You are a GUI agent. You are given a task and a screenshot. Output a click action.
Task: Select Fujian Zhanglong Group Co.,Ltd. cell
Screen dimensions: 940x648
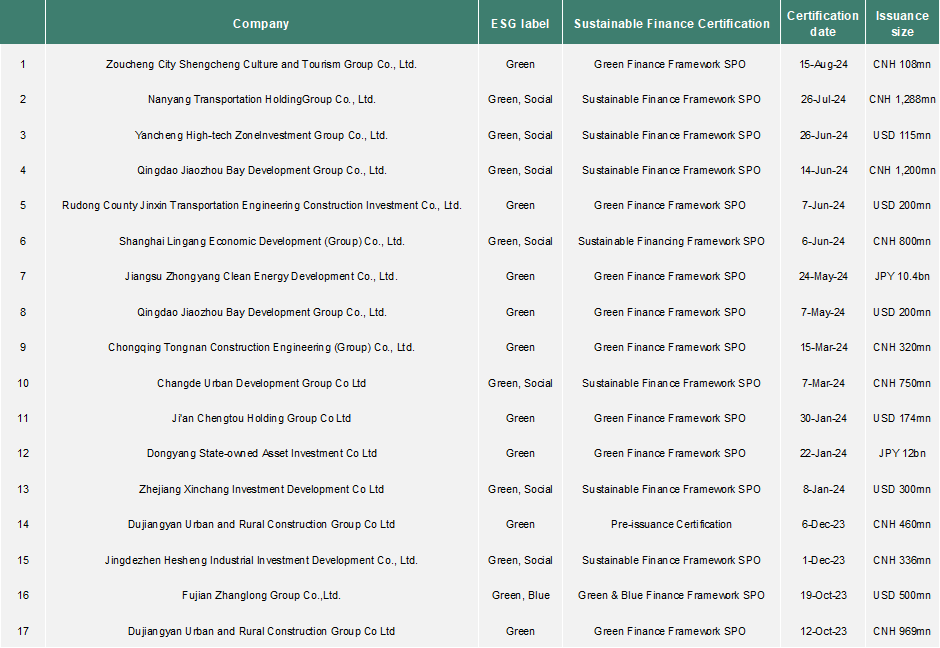[261, 595]
